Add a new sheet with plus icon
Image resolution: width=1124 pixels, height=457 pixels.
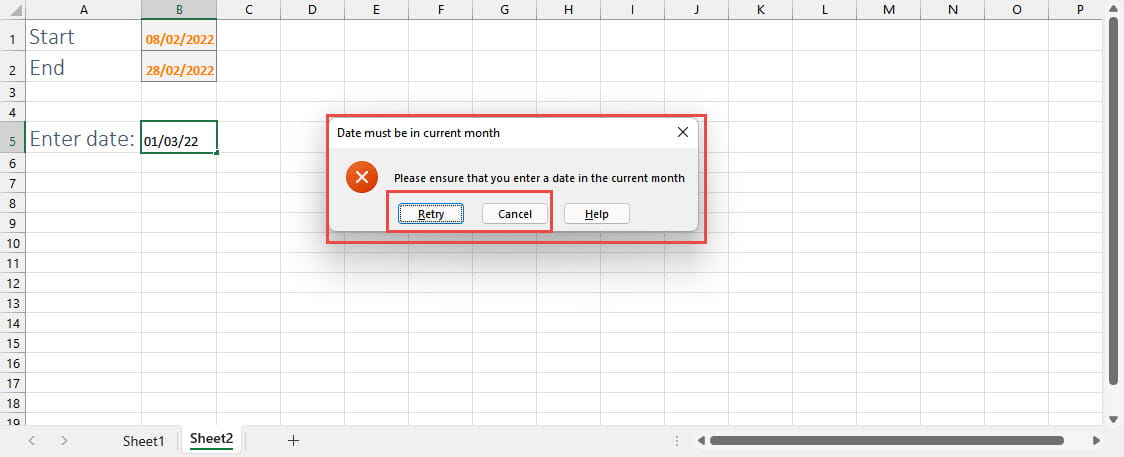pyautogui.click(x=293, y=440)
